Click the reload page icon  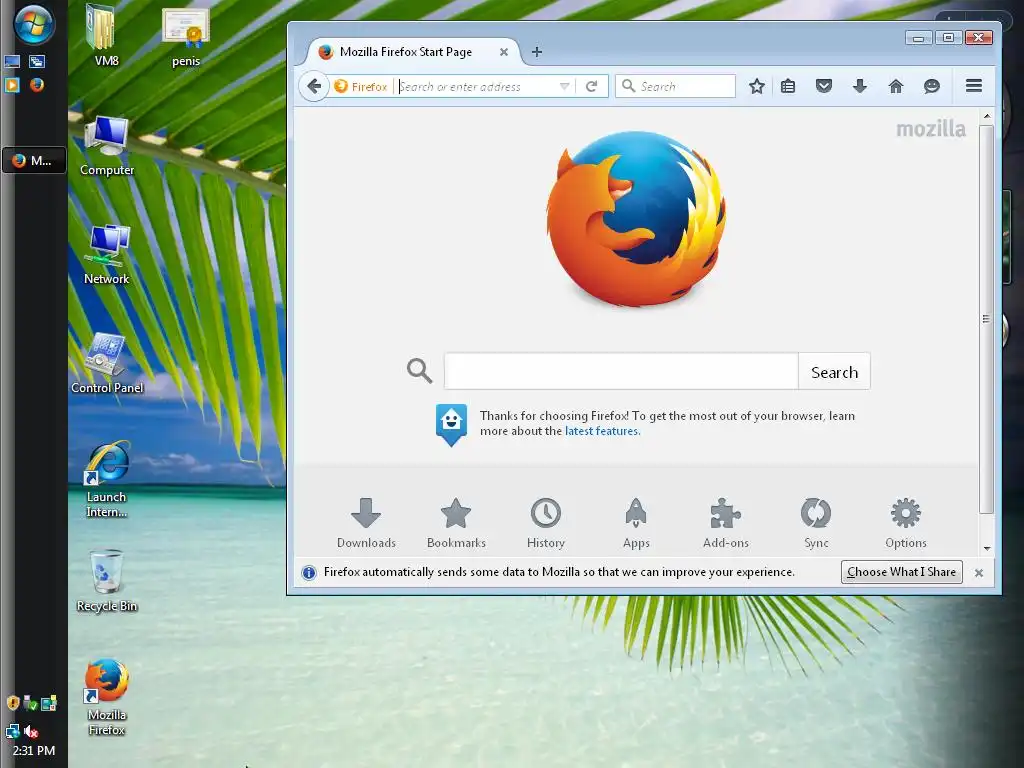[592, 86]
